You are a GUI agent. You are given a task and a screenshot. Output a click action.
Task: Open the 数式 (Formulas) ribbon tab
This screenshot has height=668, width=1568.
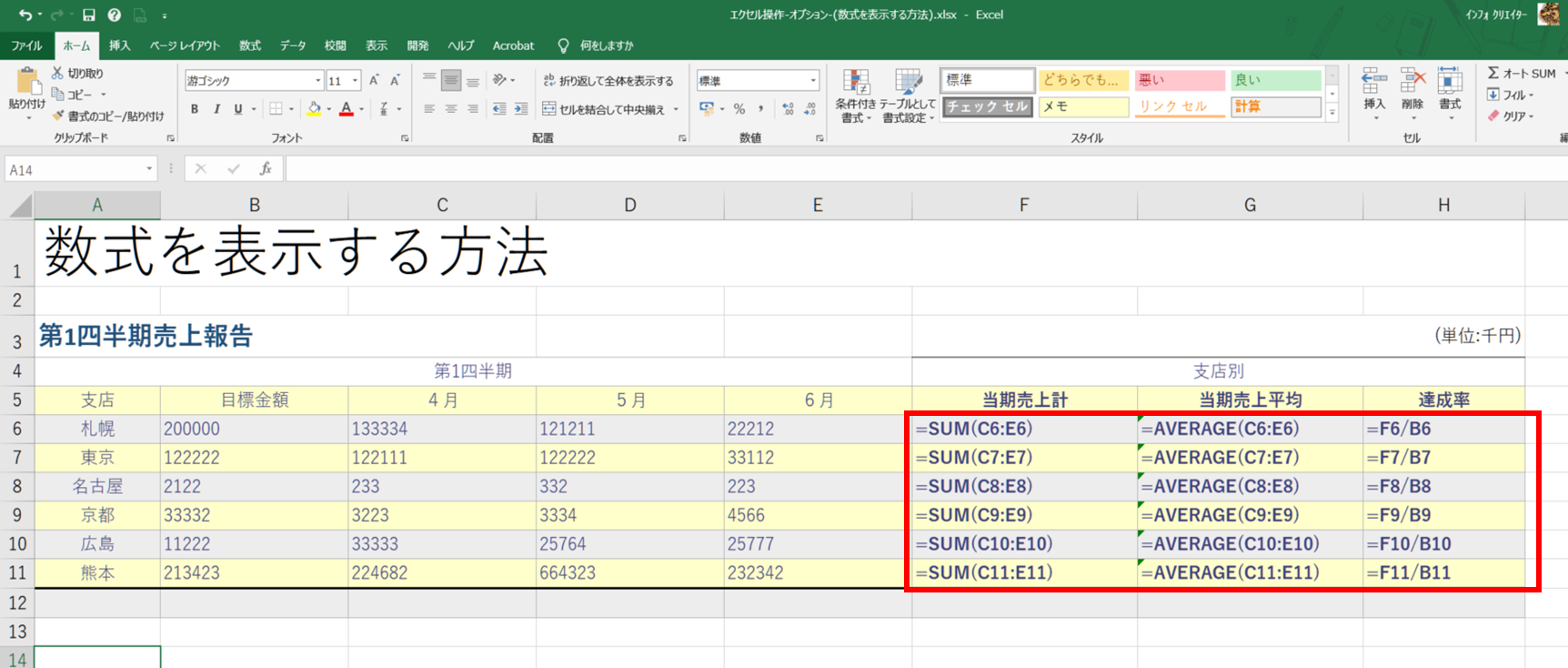pos(249,46)
